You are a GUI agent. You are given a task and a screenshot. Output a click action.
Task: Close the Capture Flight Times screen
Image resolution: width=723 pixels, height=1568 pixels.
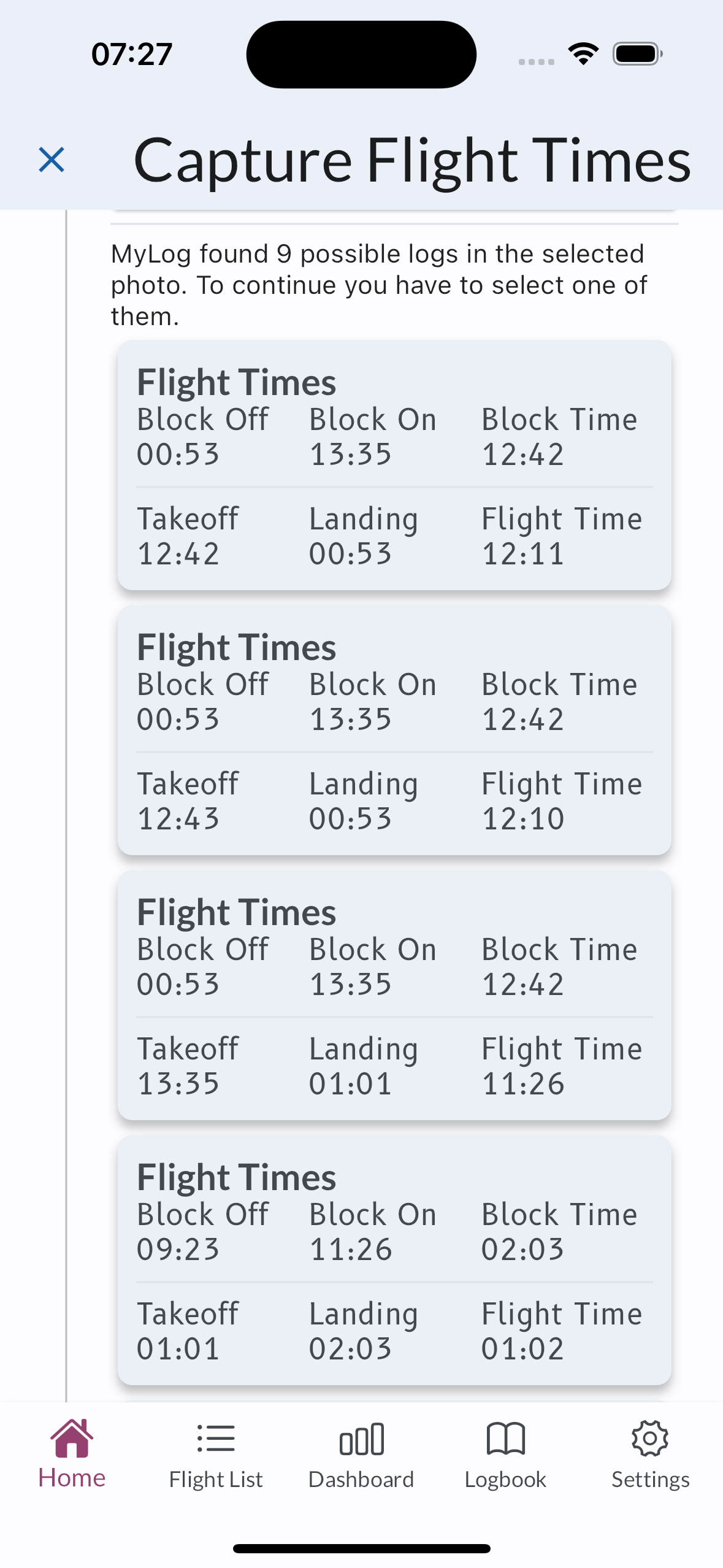tap(52, 159)
